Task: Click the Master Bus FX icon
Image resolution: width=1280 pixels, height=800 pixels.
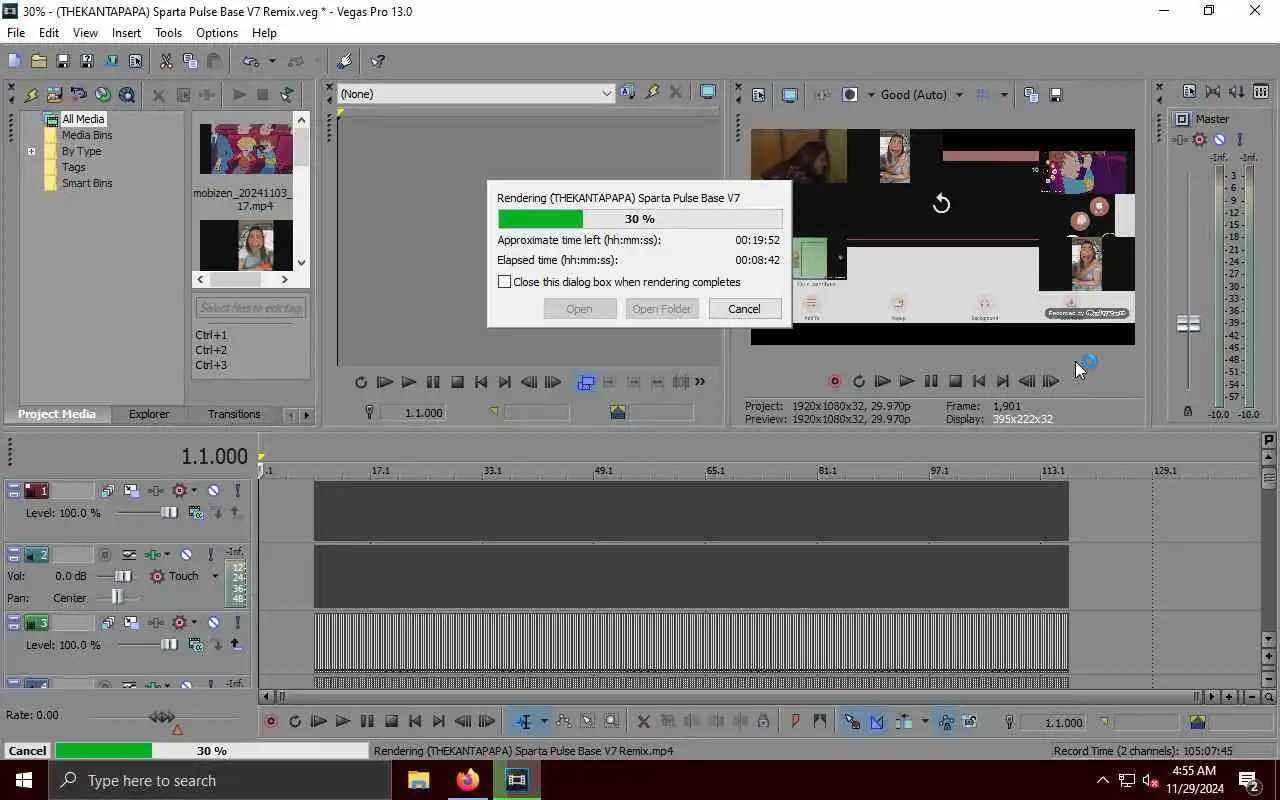Action: click(x=1180, y=139)
